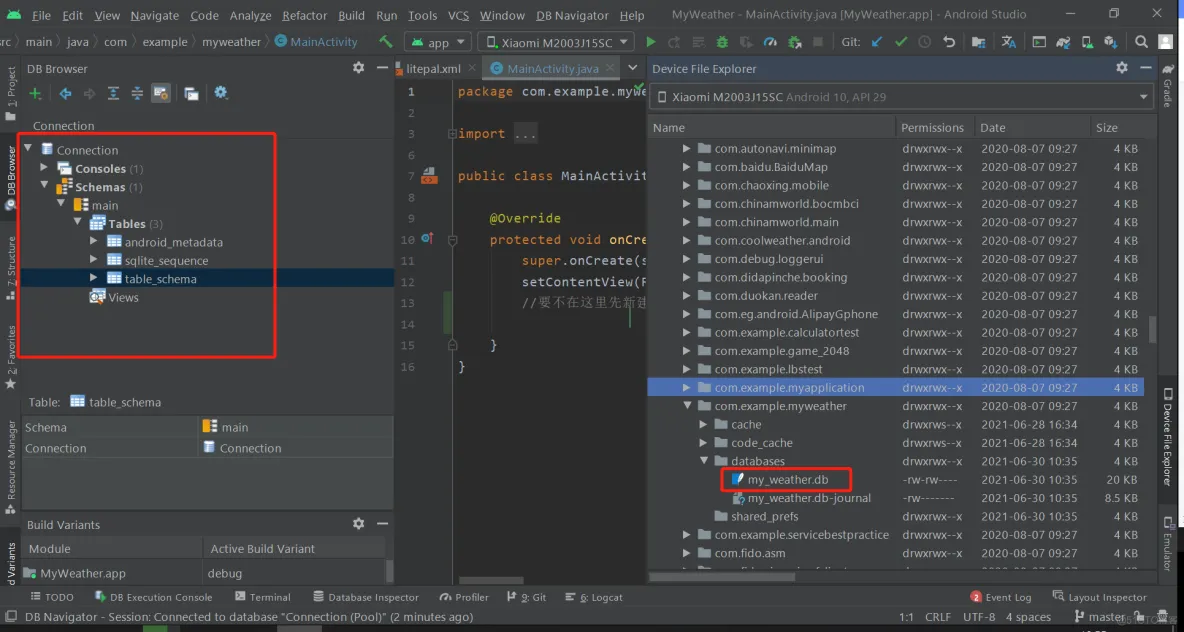Open DB Browser blue settings gear
Image resolution: width=1184 pixels, height=632 pixels.
(x=220, y=93)
